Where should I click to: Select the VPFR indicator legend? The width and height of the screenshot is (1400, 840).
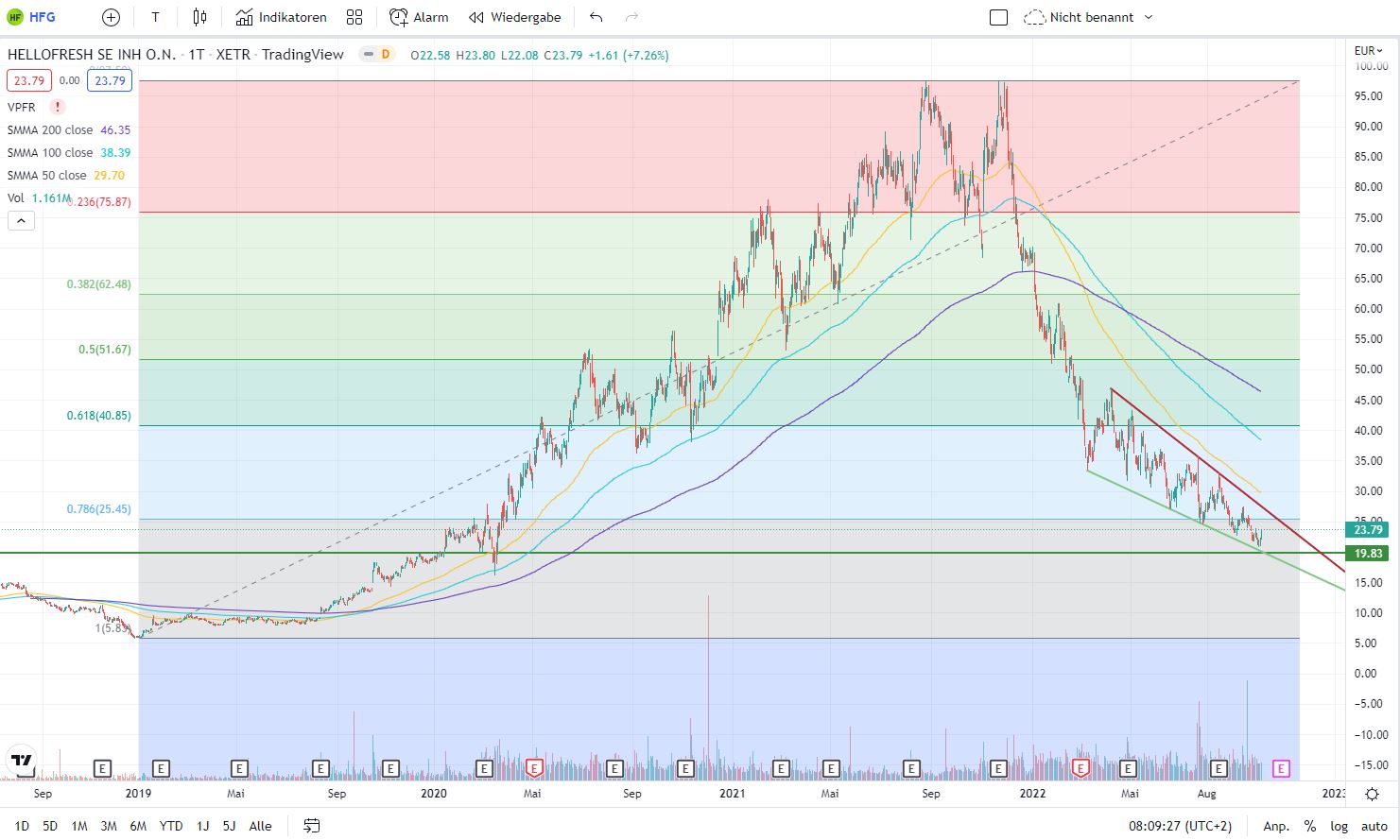tap(23, 107)
